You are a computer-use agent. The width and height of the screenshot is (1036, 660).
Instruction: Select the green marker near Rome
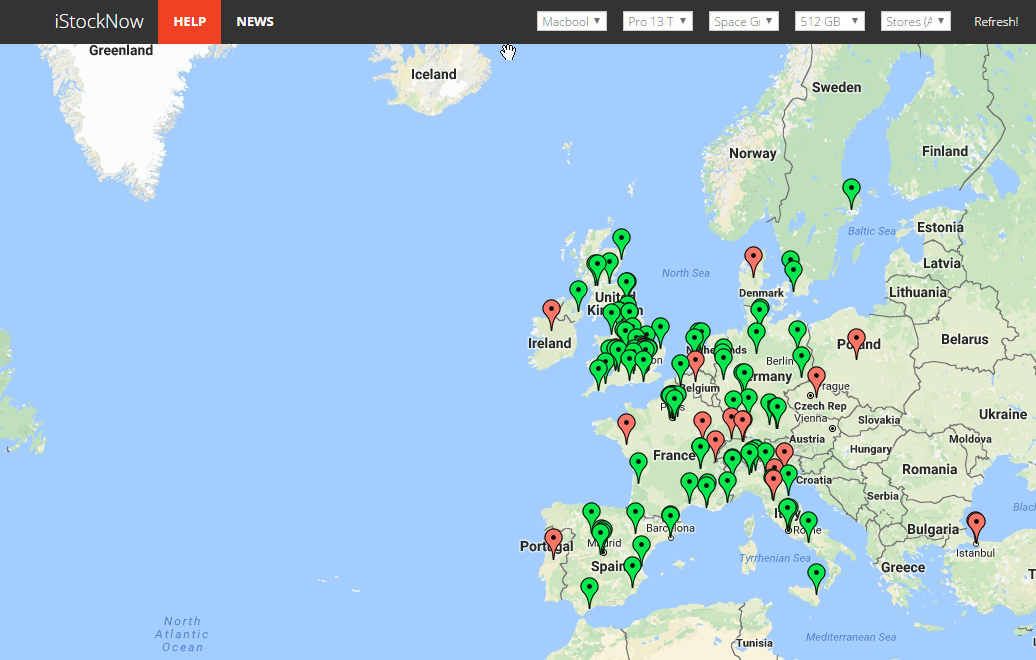[788, 511]
